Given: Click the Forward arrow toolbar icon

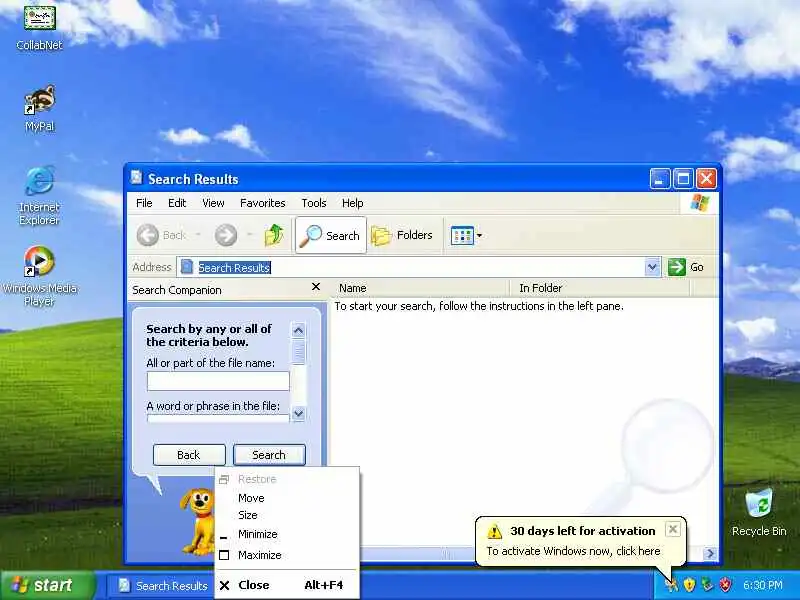Looking at the screenshot, I should point(226,235).
